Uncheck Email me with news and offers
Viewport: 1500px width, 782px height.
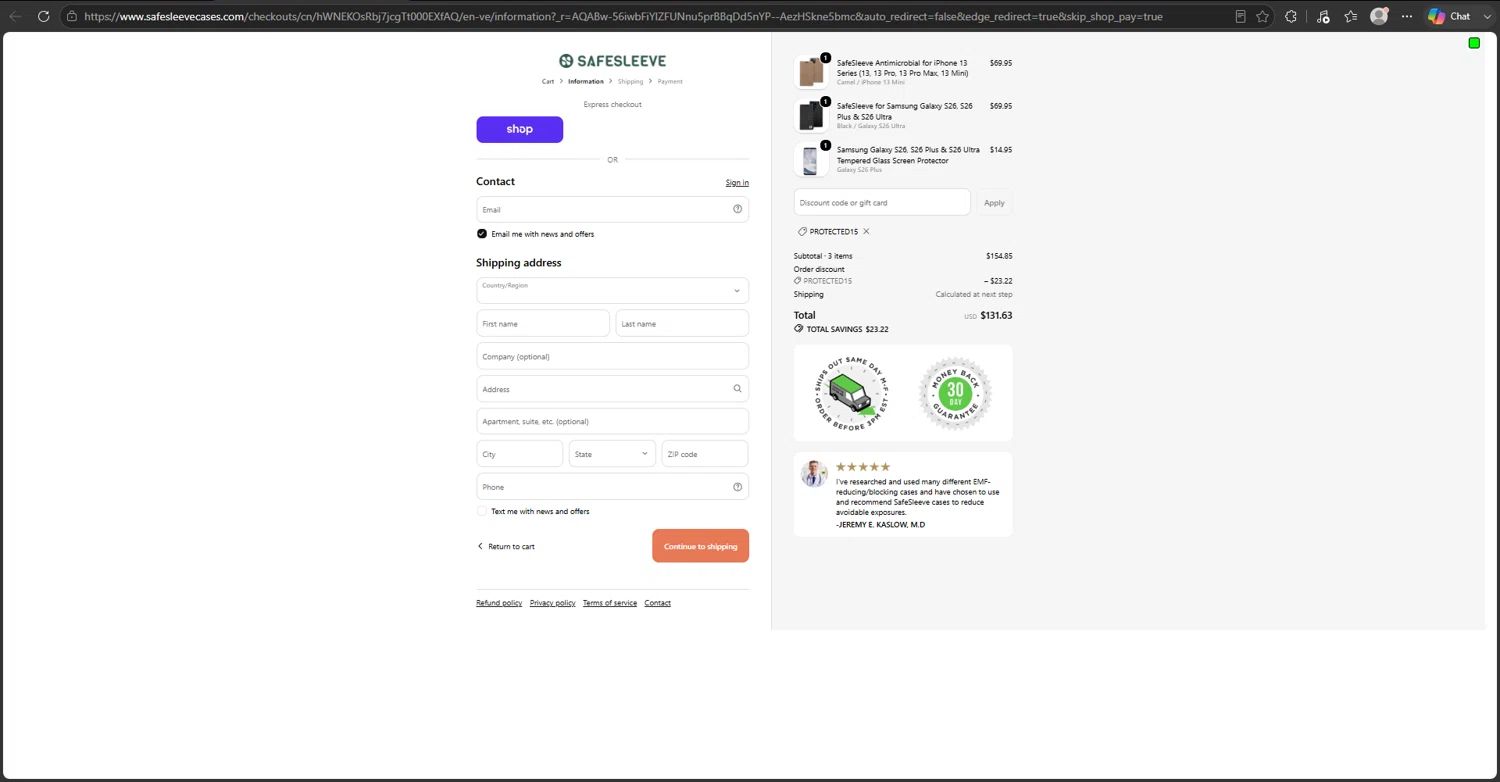[x=482, y=234]
